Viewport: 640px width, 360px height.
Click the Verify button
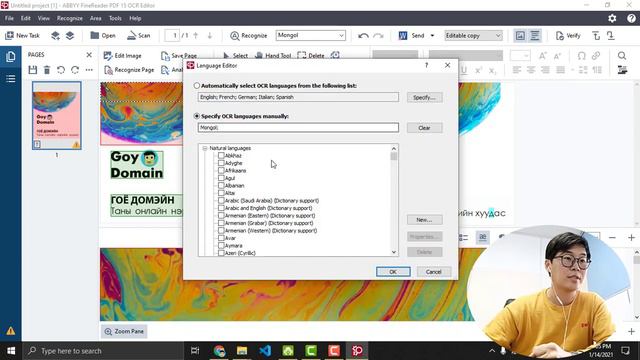568,36
